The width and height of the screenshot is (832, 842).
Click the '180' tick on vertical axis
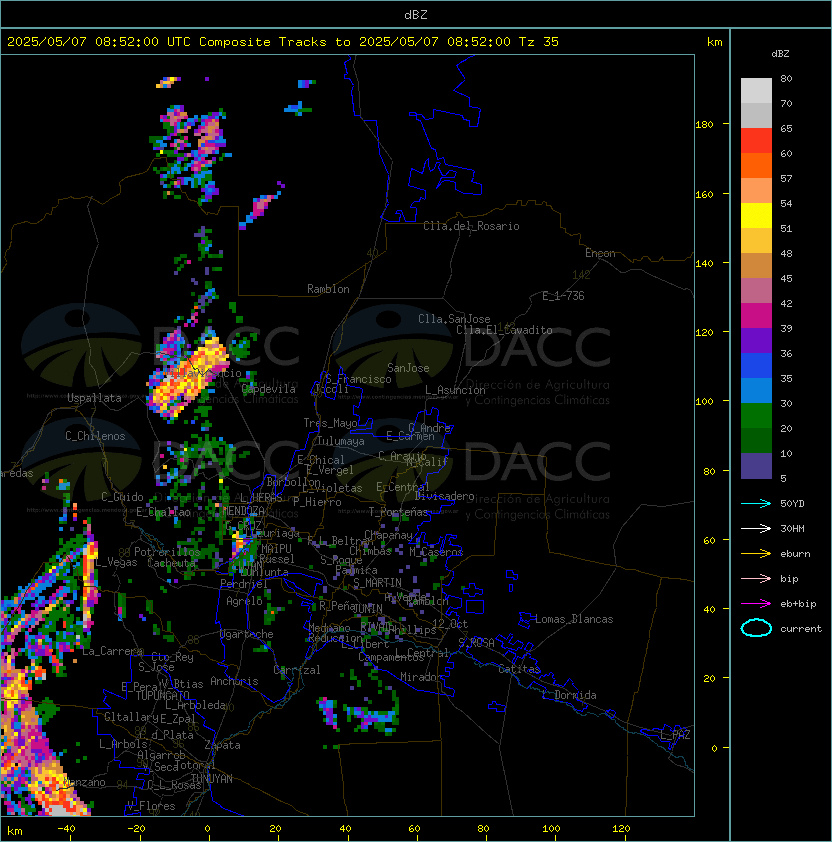point(704,125)
